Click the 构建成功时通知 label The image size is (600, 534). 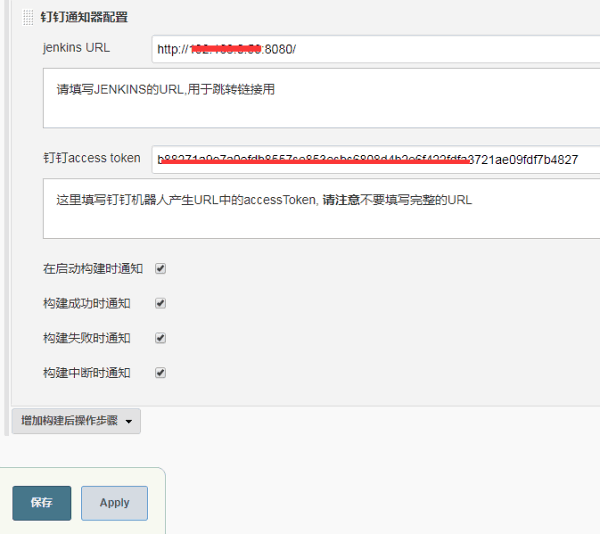click(87, 303)
